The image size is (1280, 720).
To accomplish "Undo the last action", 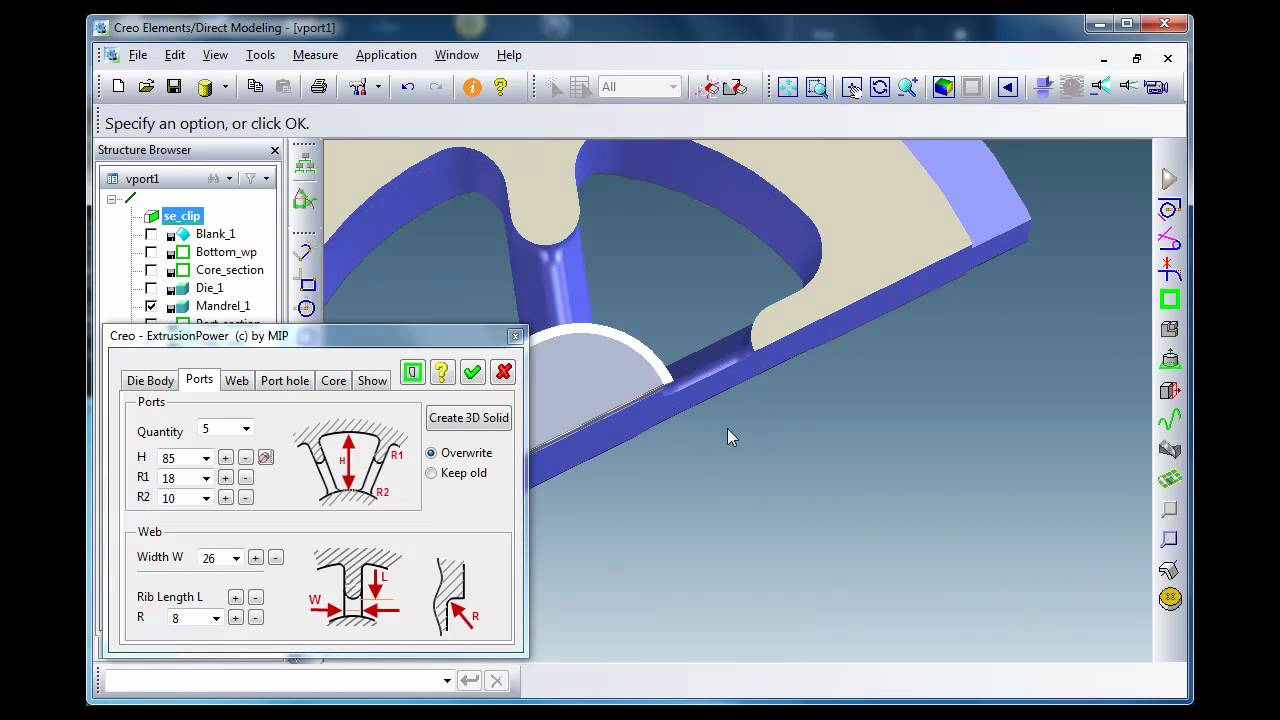I will pos(408,87).
